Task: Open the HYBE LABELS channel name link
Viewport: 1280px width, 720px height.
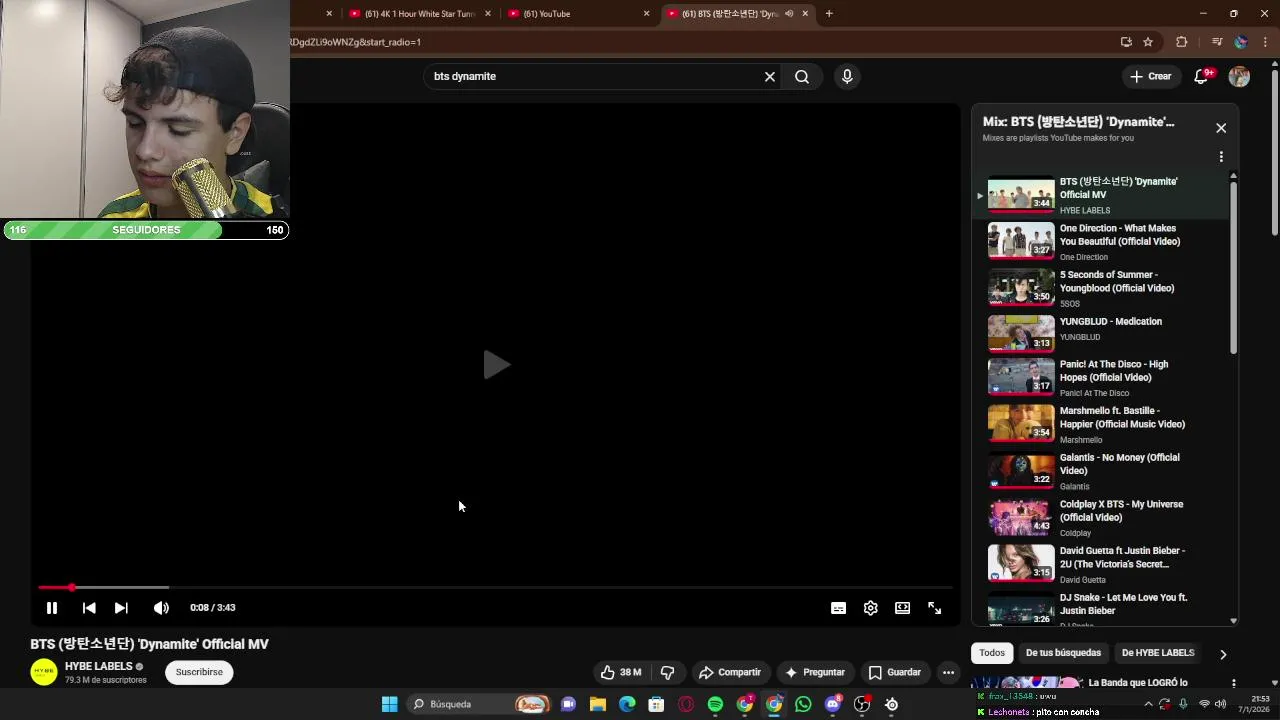Action: [x=99, y=666]
